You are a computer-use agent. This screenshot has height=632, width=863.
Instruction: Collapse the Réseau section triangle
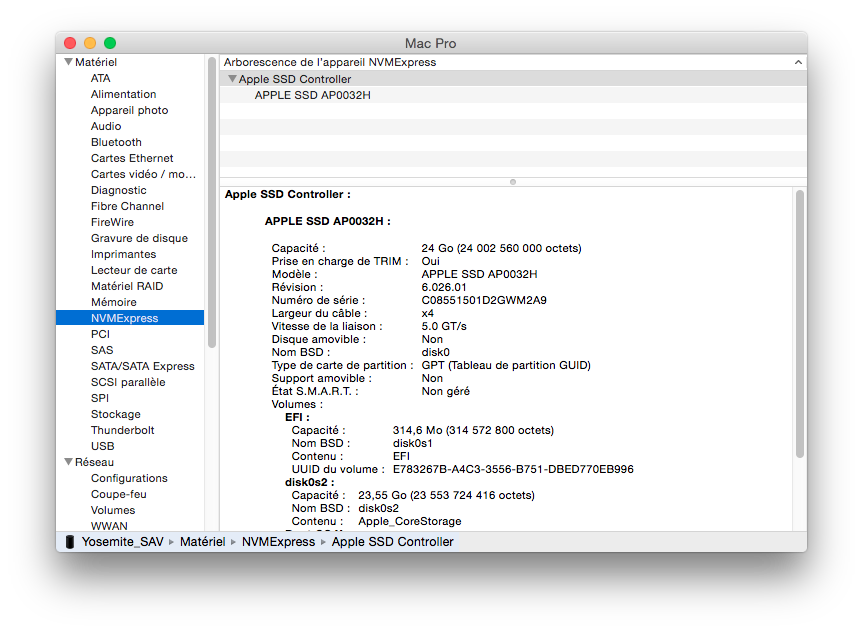click(x=69, y=462)
